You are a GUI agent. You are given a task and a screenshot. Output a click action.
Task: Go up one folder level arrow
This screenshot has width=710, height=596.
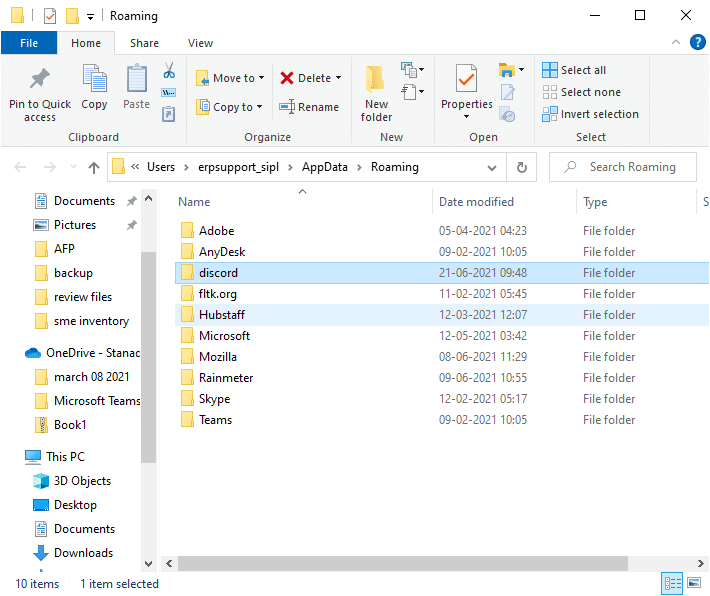click(94, 168)
